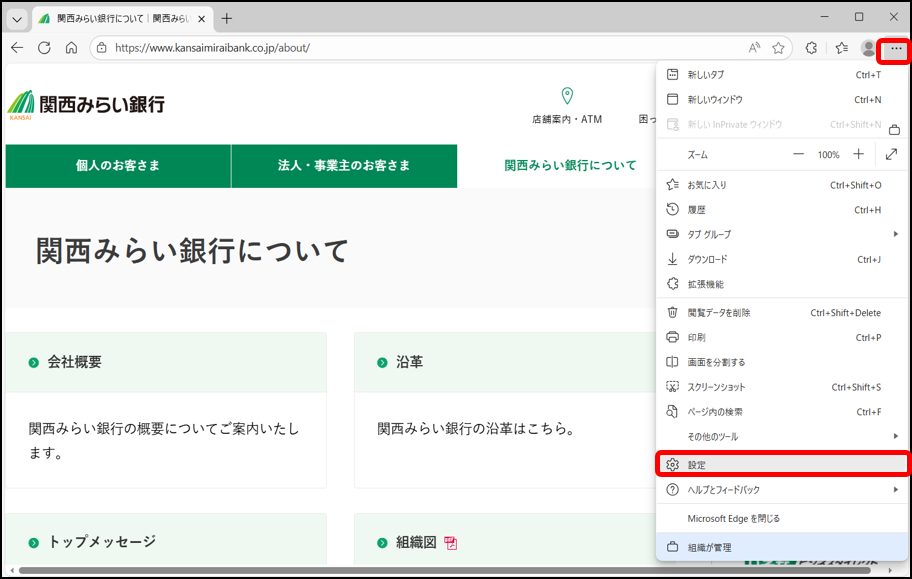Click the browser refresh icon

coord(44,48)
